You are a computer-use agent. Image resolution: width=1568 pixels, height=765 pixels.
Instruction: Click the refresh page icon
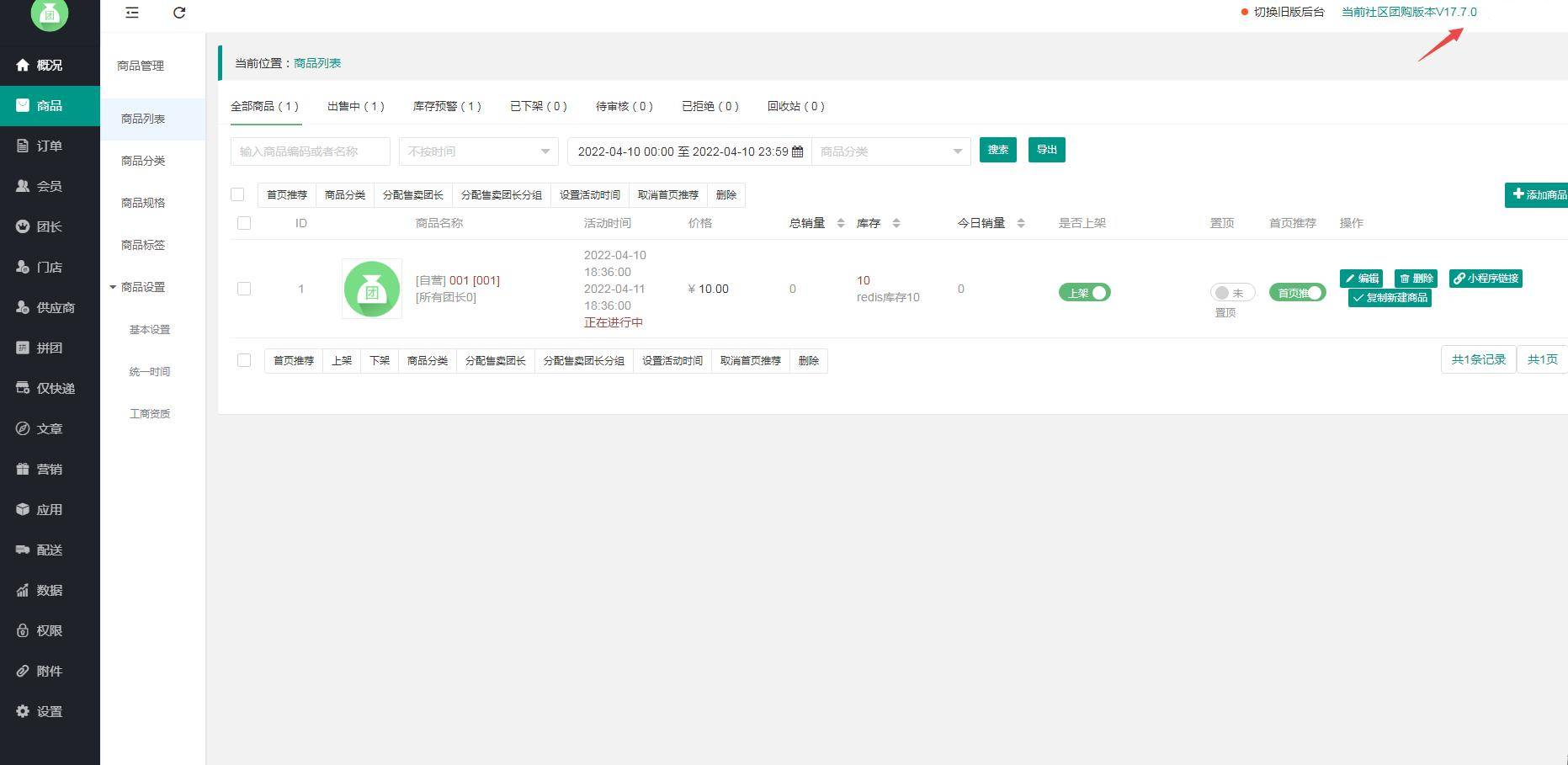[179, 13]
